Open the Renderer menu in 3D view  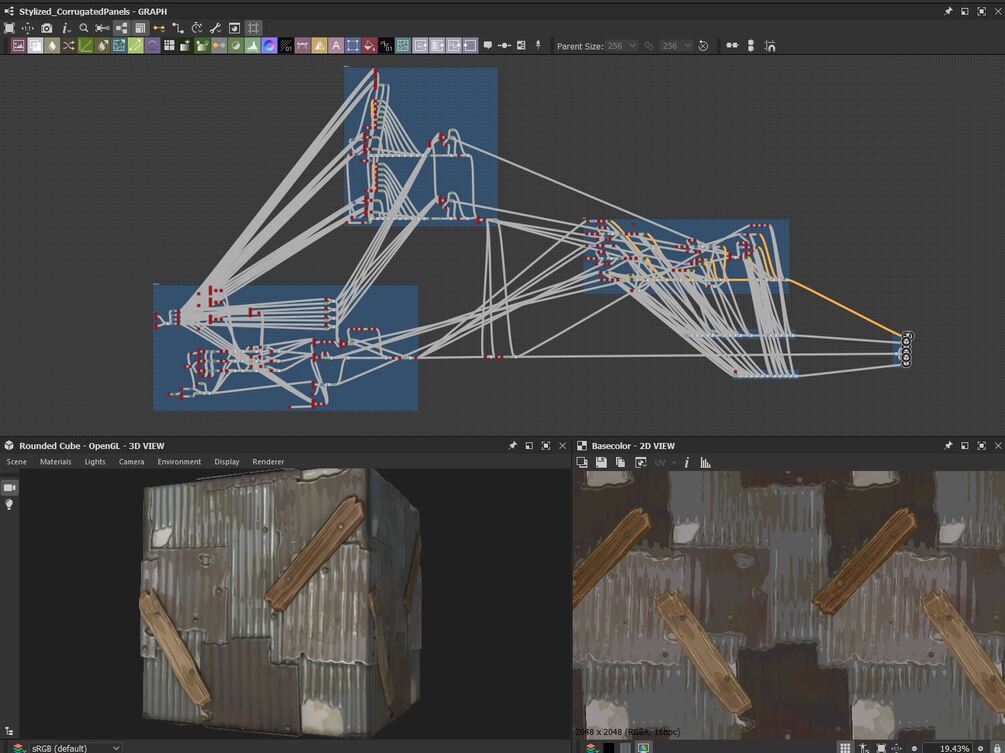[268, 462]
